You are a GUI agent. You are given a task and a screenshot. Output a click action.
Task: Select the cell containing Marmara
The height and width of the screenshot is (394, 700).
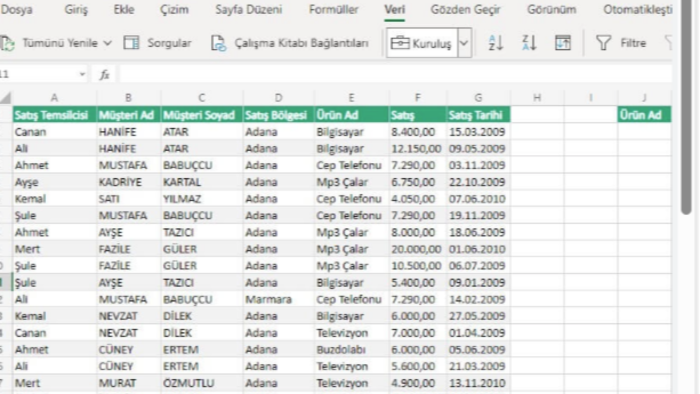279,299
